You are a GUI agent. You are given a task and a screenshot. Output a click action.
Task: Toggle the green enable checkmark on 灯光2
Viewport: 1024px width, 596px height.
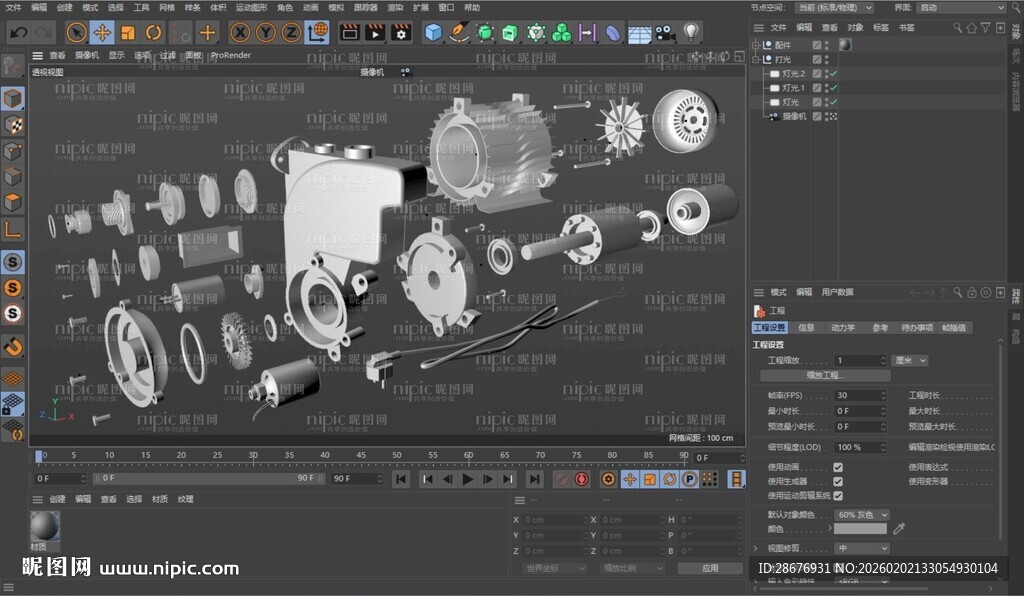pos(833,73)
